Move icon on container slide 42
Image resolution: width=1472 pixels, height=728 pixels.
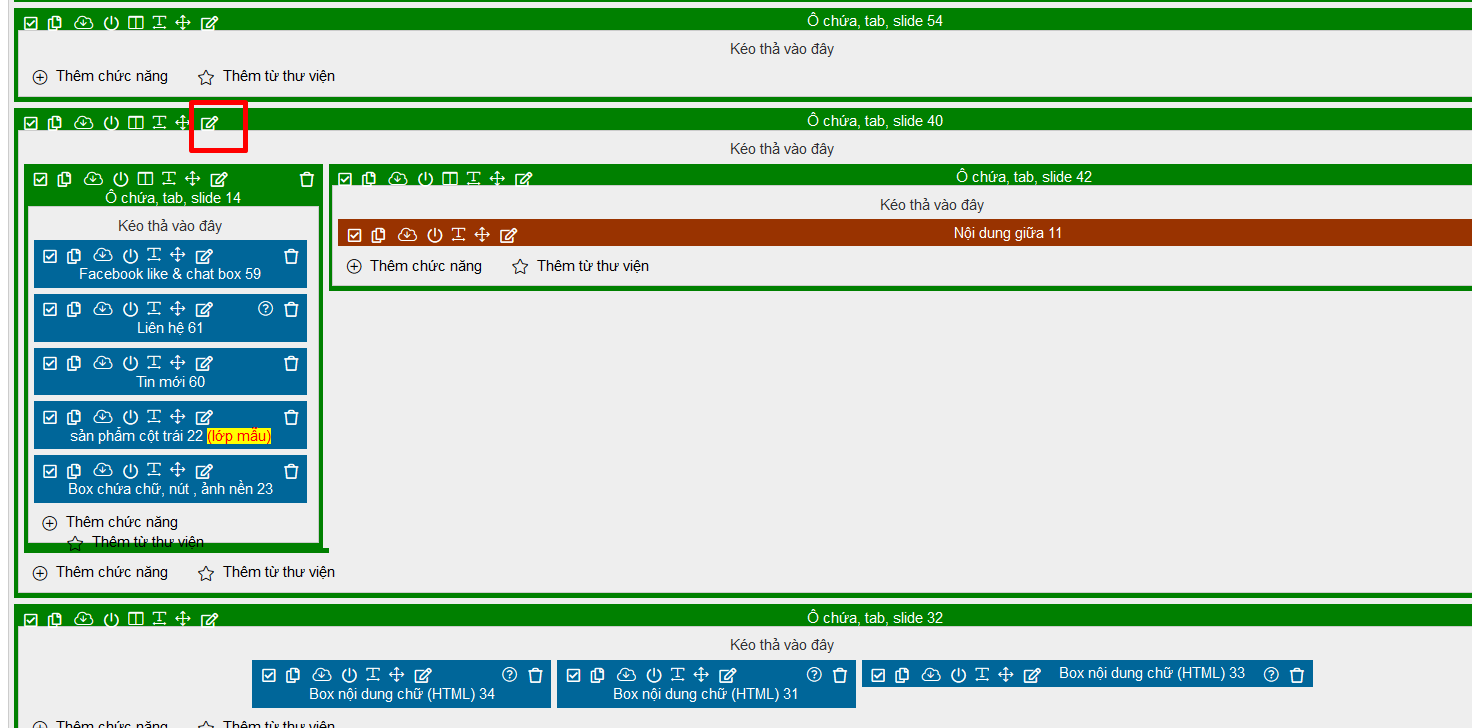(x=497, y=178)
